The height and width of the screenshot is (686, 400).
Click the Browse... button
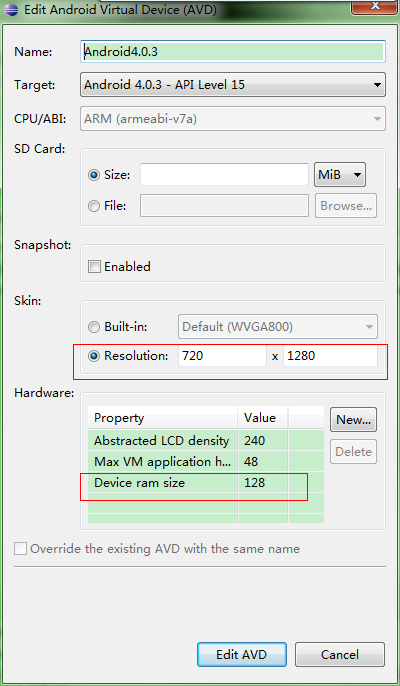tap(346, 206)
